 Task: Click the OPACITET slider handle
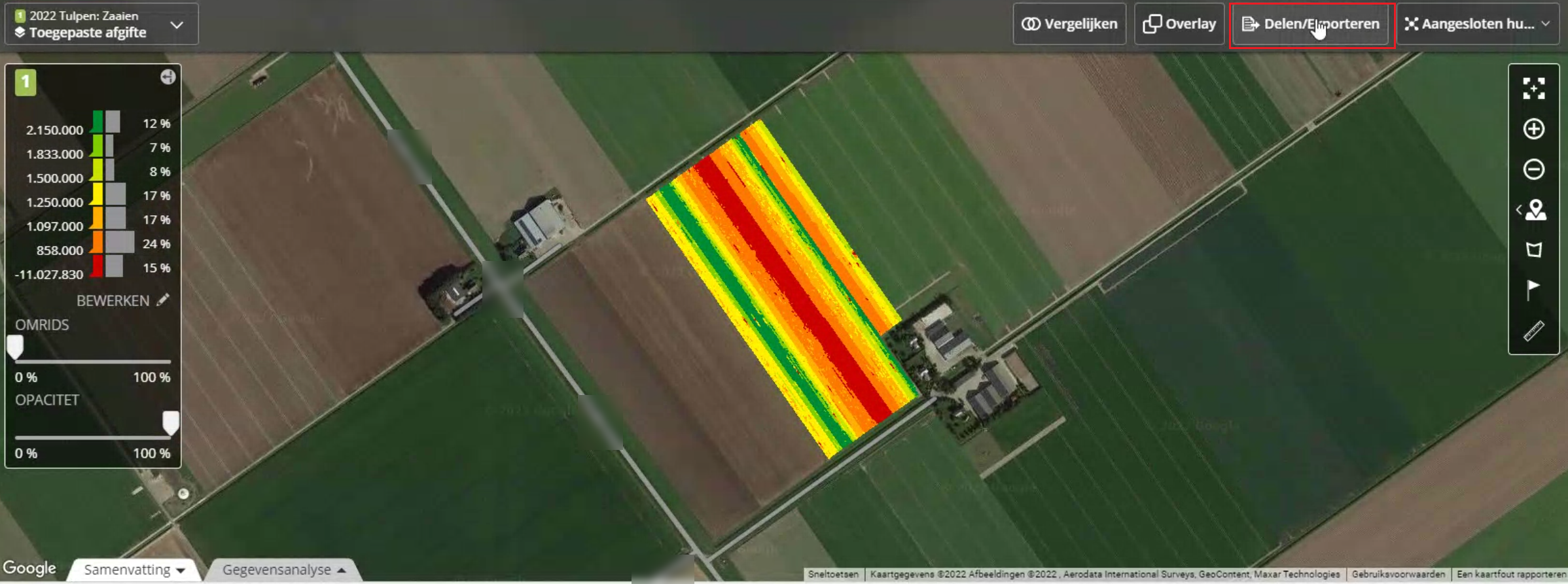pyautogui.click(x=170, y=422)
